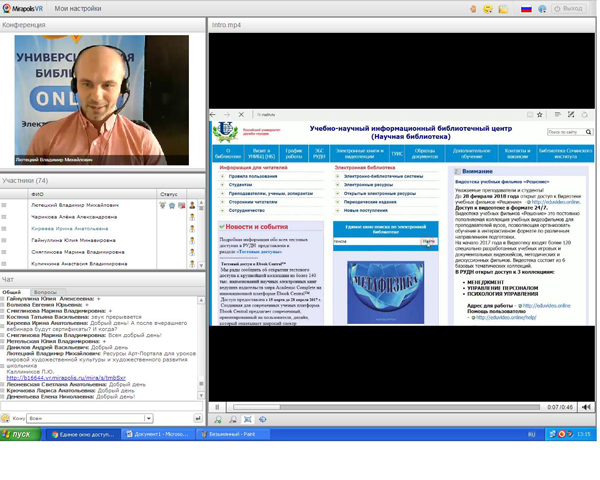
Task: Select participant Чарикова Алёна Александровна
Action: click(74, 217)
